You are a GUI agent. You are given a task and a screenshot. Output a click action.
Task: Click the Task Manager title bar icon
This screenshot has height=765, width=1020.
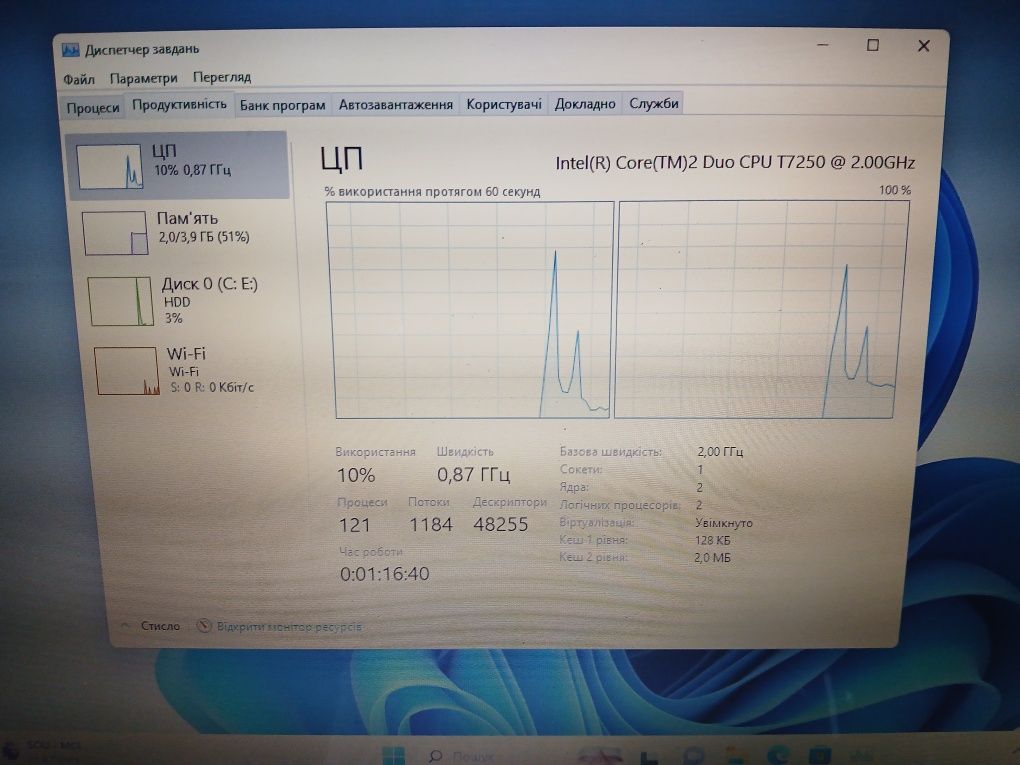pos(70,50)
